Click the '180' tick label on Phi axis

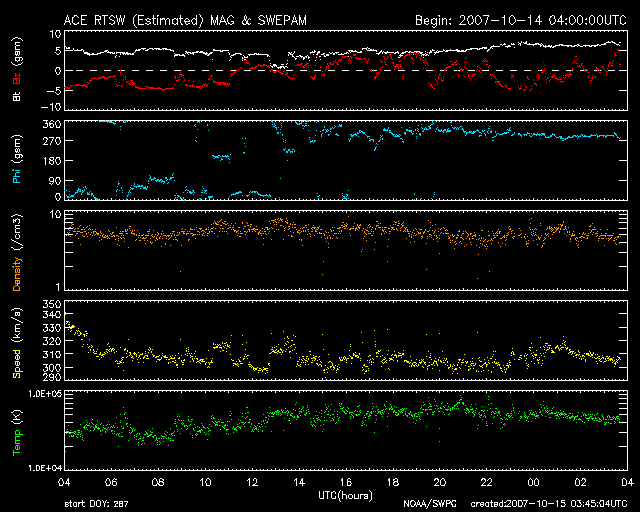coord(52,161)
